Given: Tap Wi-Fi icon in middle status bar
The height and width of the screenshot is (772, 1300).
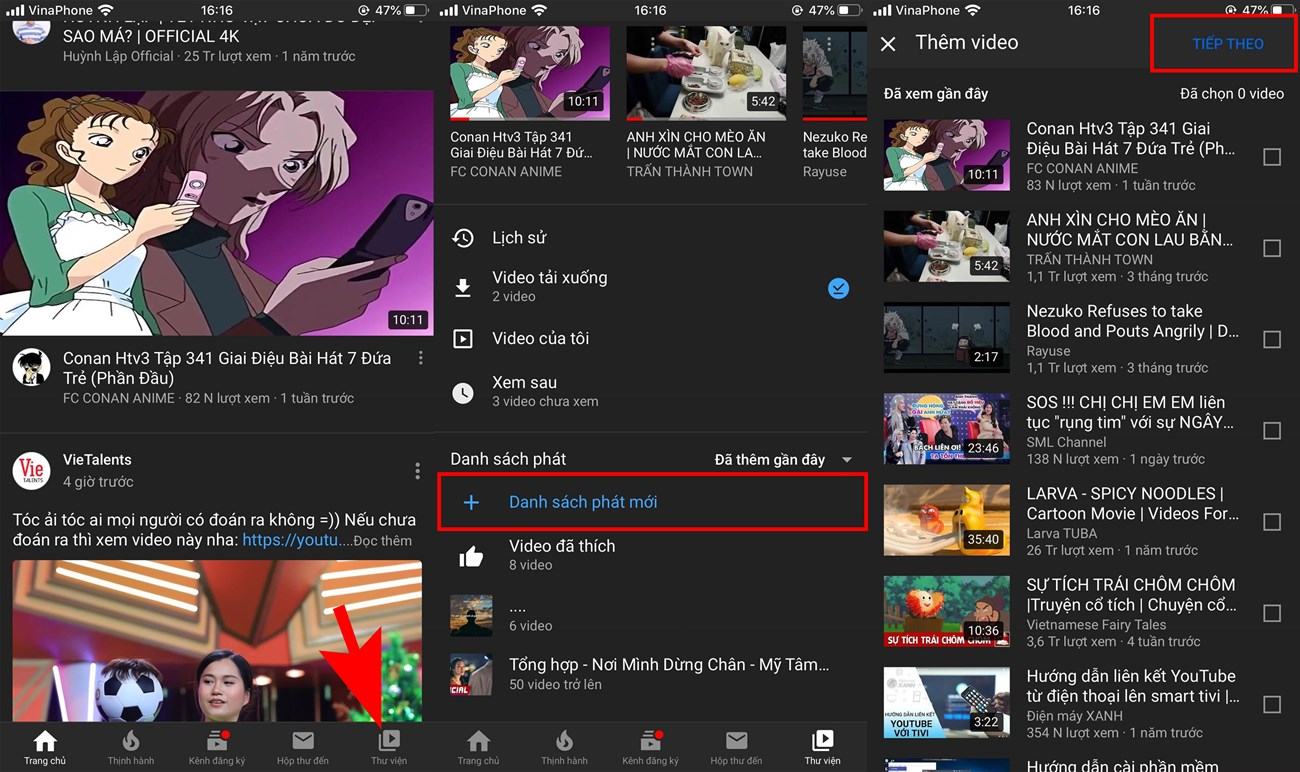Looking at the screenshot, I should 539,10.
